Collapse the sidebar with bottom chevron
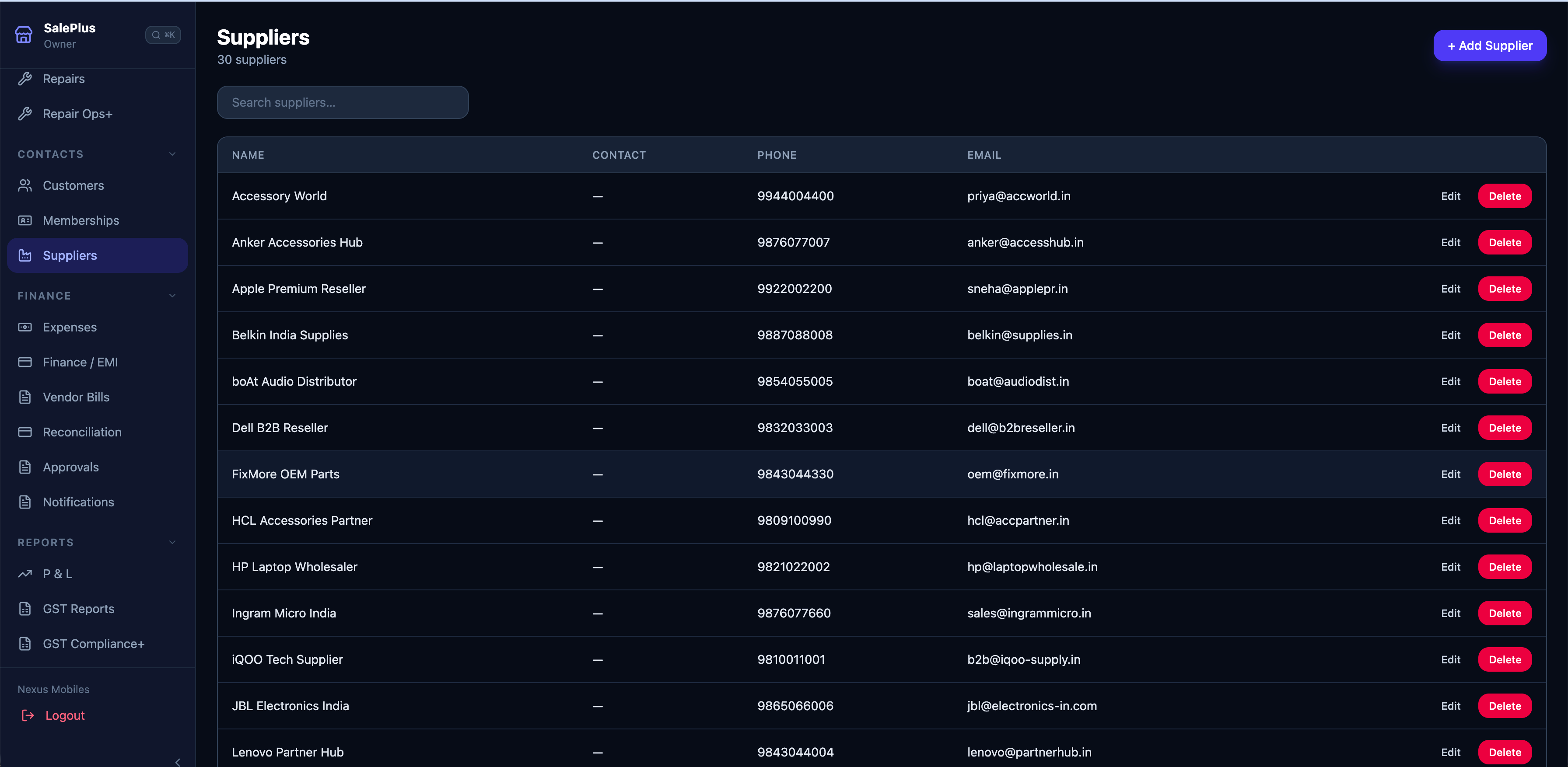The width and height of the screenshot is (1568, 767). (177, 761)
